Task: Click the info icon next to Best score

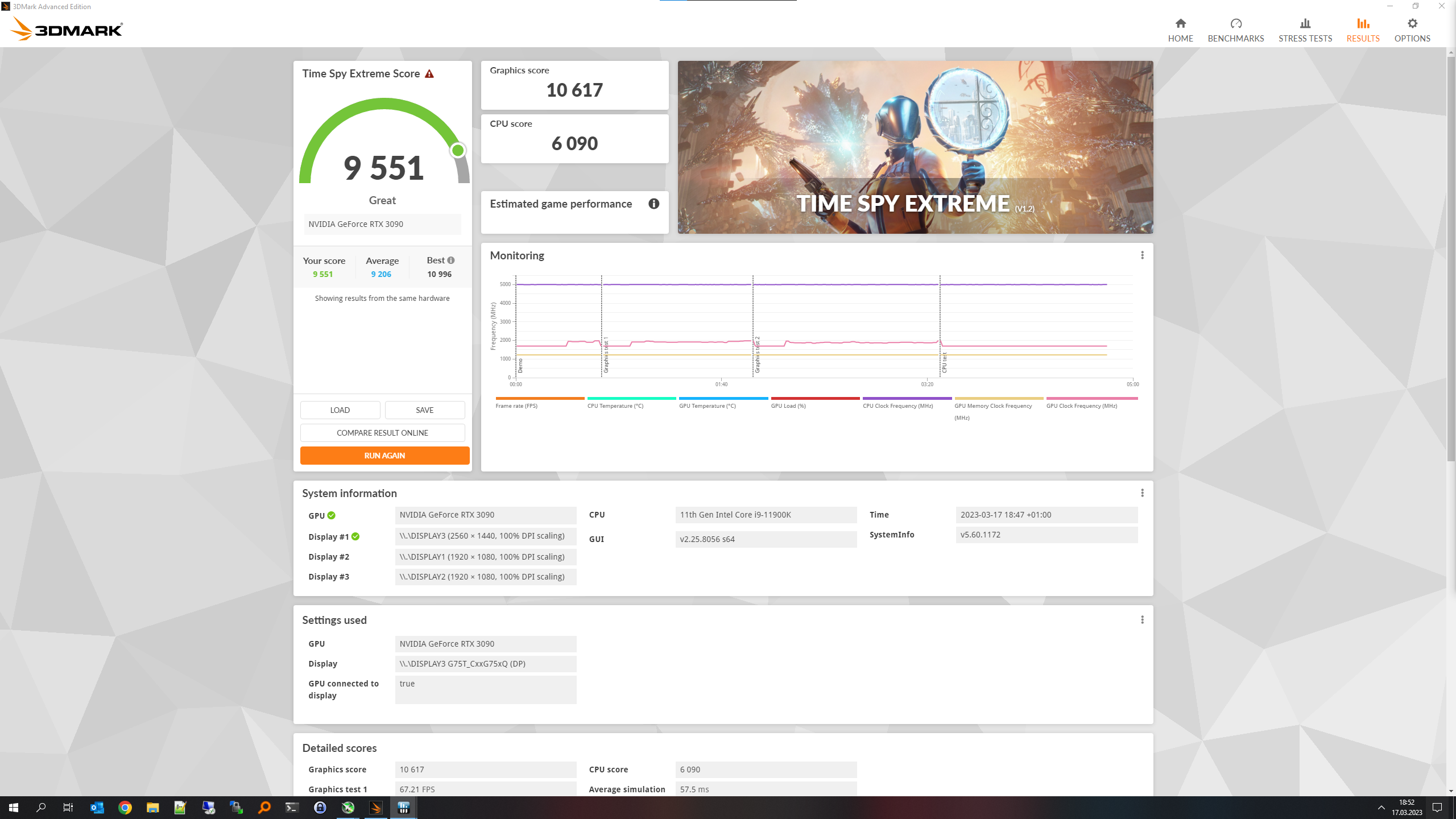Action: pyautogui.click(x=451, y=260)
